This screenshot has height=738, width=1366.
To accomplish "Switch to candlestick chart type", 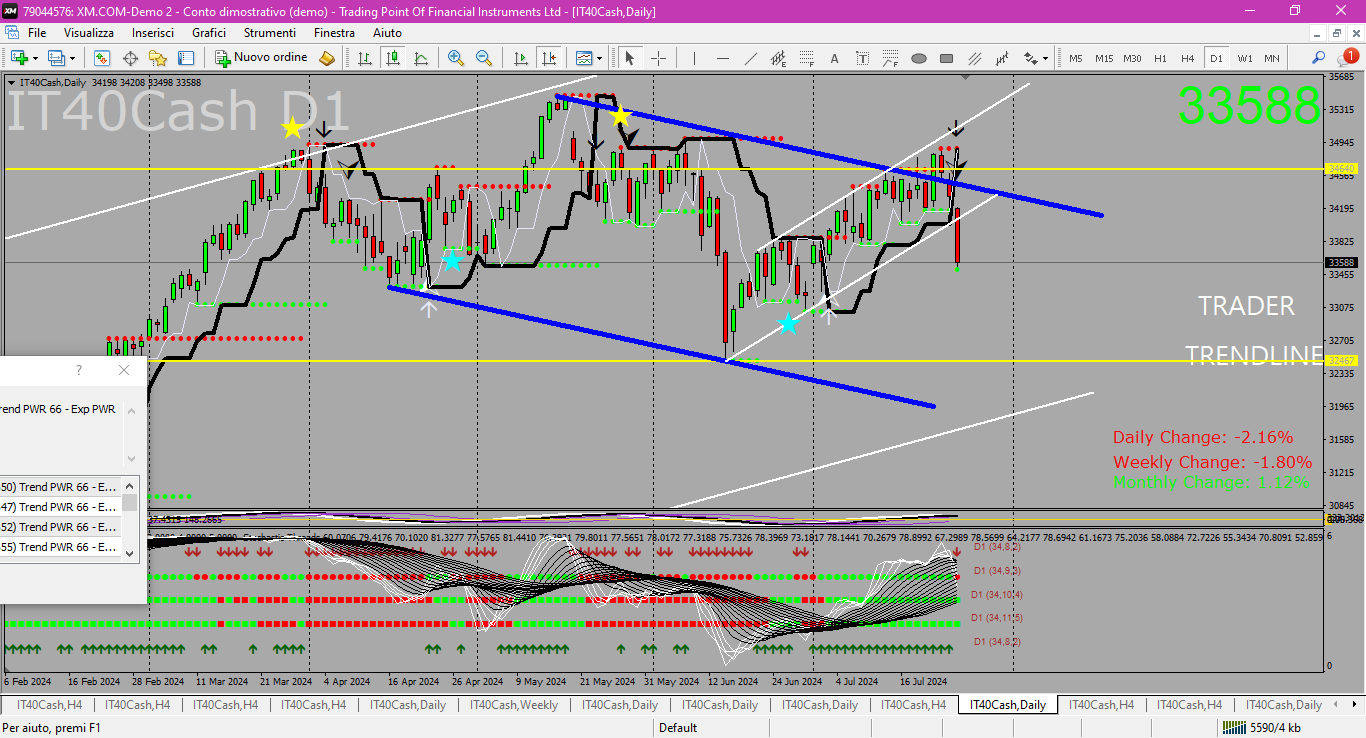I will click(393, 58).
